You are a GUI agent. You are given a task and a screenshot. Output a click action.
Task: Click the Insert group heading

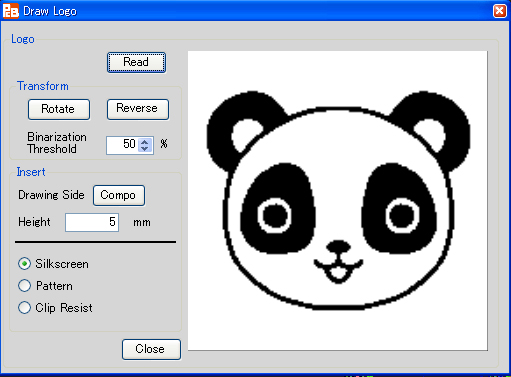tap(31, 172)
